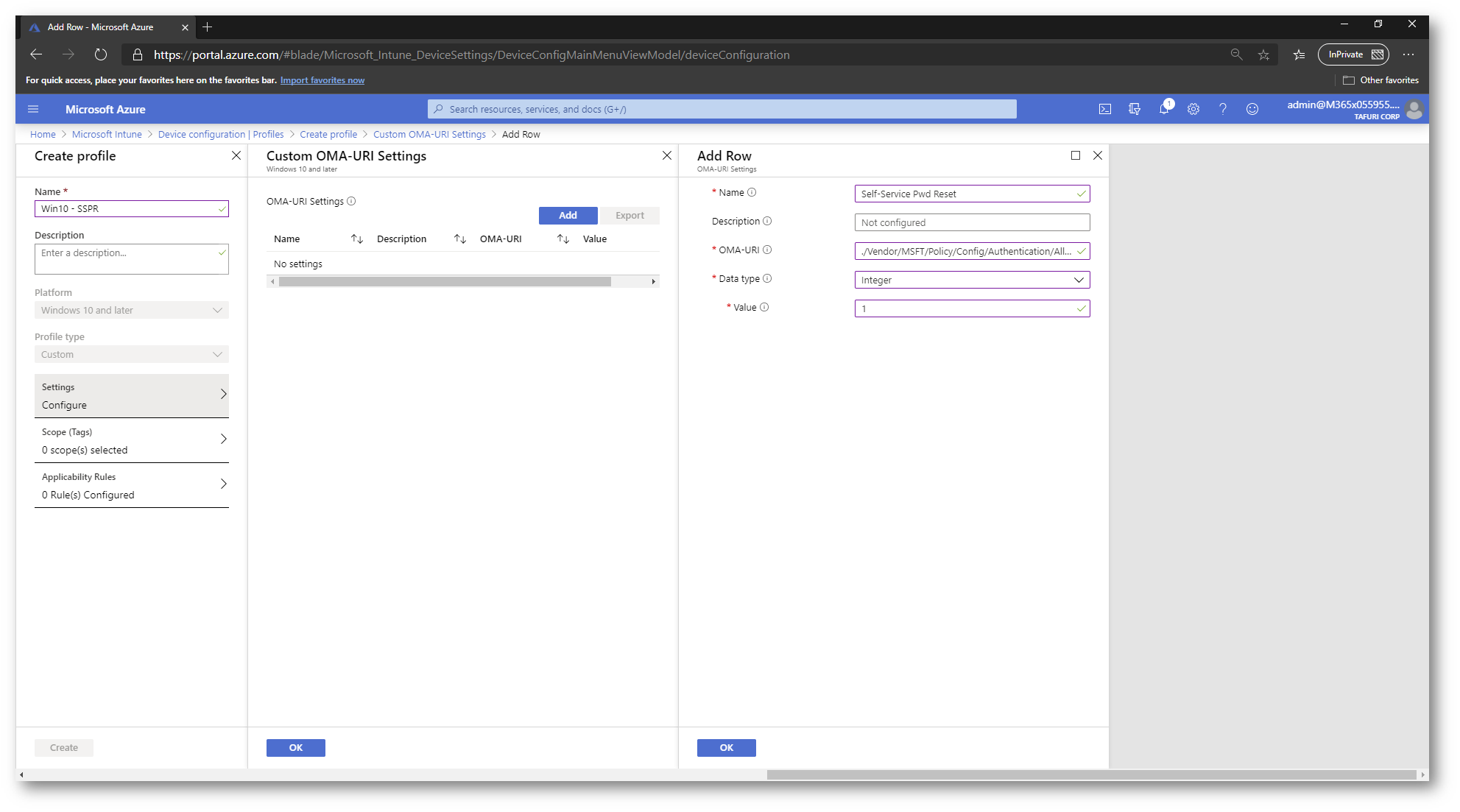This screenshot has height=812, width=1460.
Task: Navigate to Home breadcrumb
Action: tap(43, 134)
